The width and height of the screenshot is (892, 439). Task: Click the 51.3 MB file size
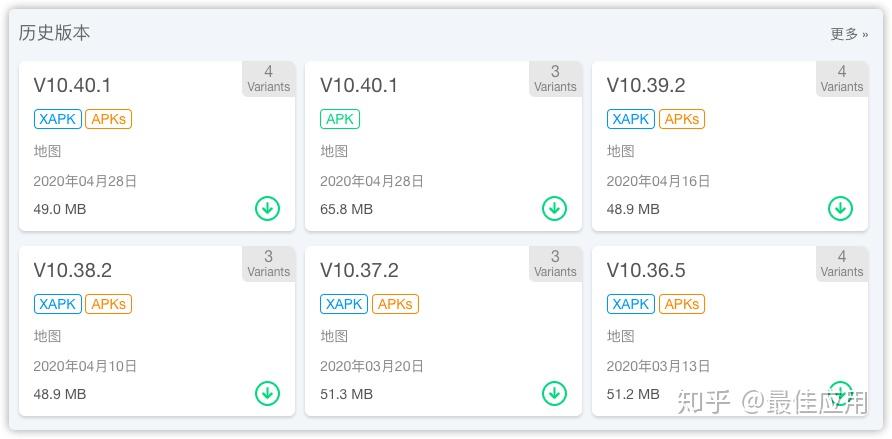click(346, 394)
